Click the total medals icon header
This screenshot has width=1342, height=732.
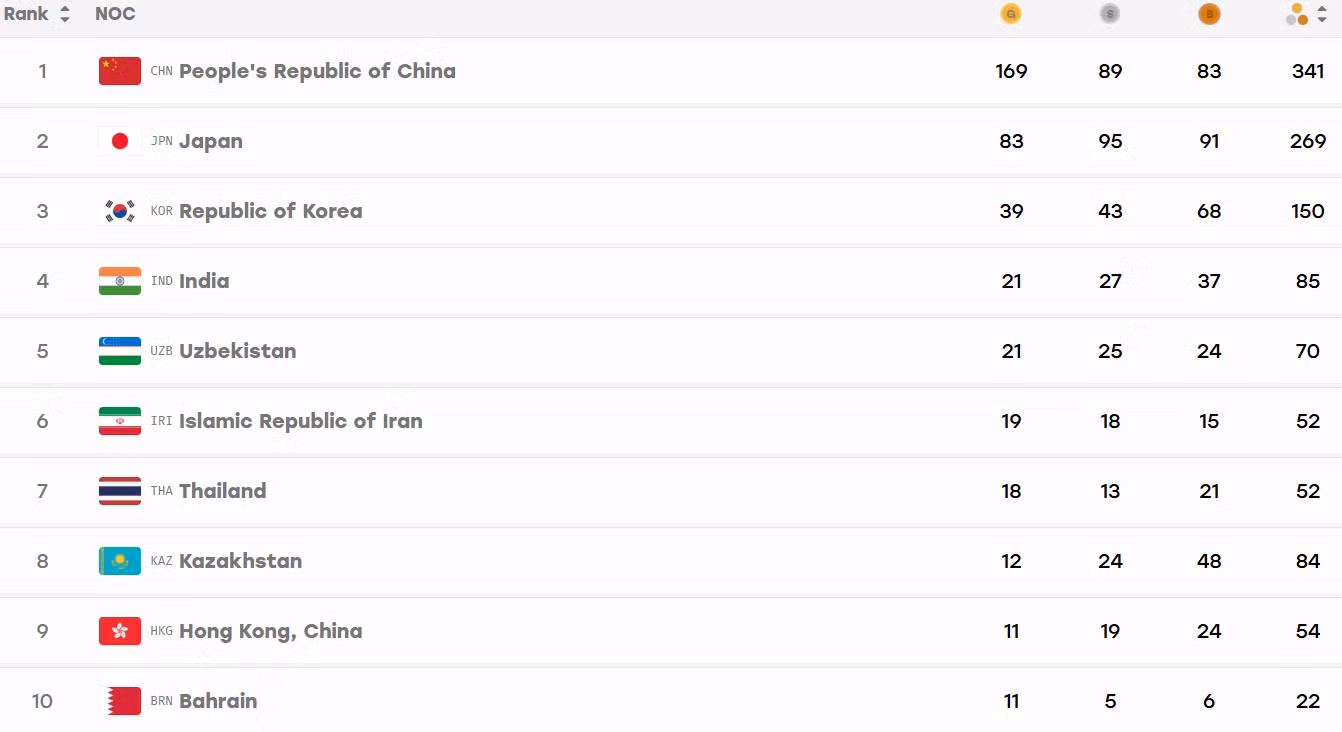pos(1297,14)
